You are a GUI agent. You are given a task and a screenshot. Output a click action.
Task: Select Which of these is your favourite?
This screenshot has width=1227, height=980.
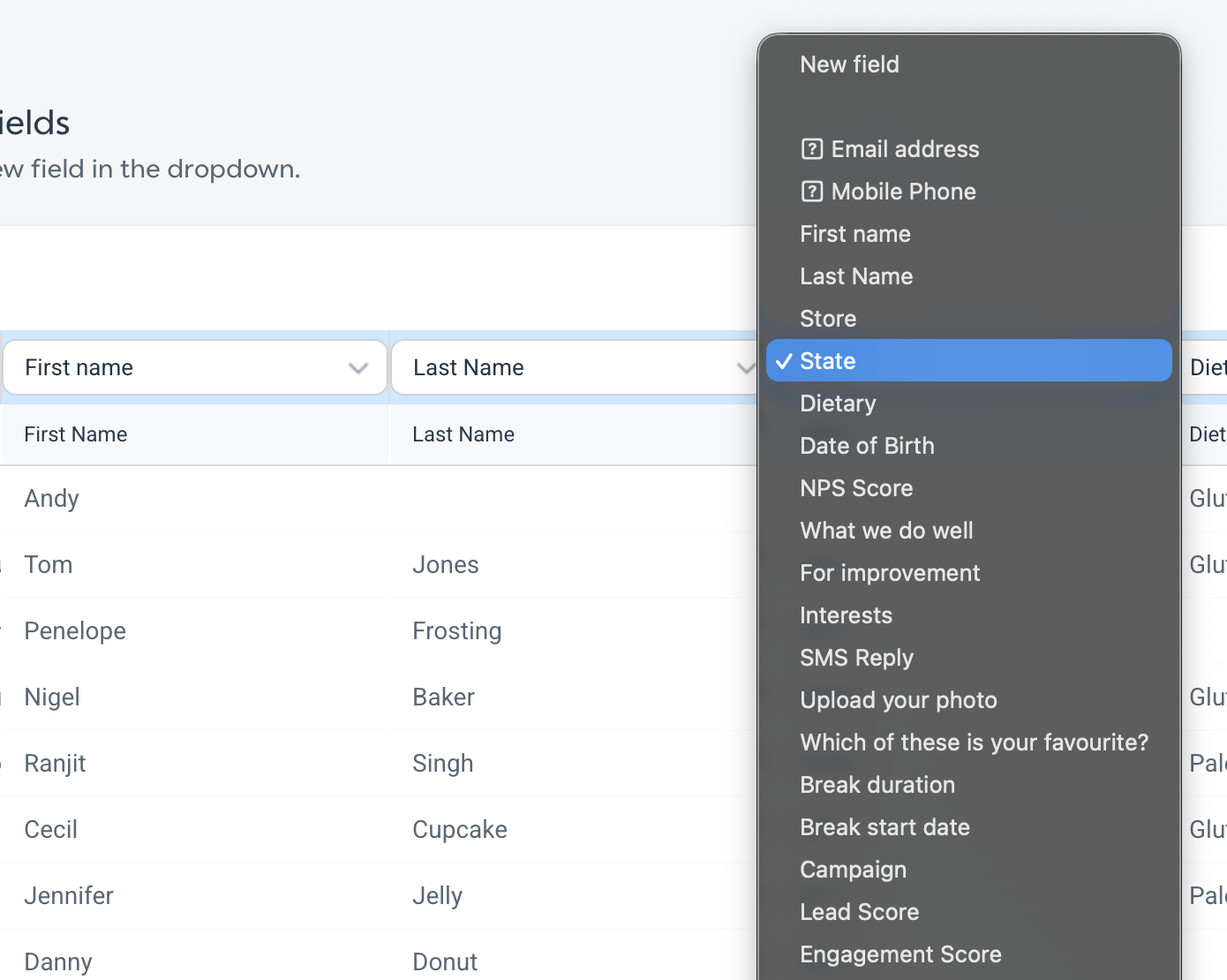click(x=968, y=743)
